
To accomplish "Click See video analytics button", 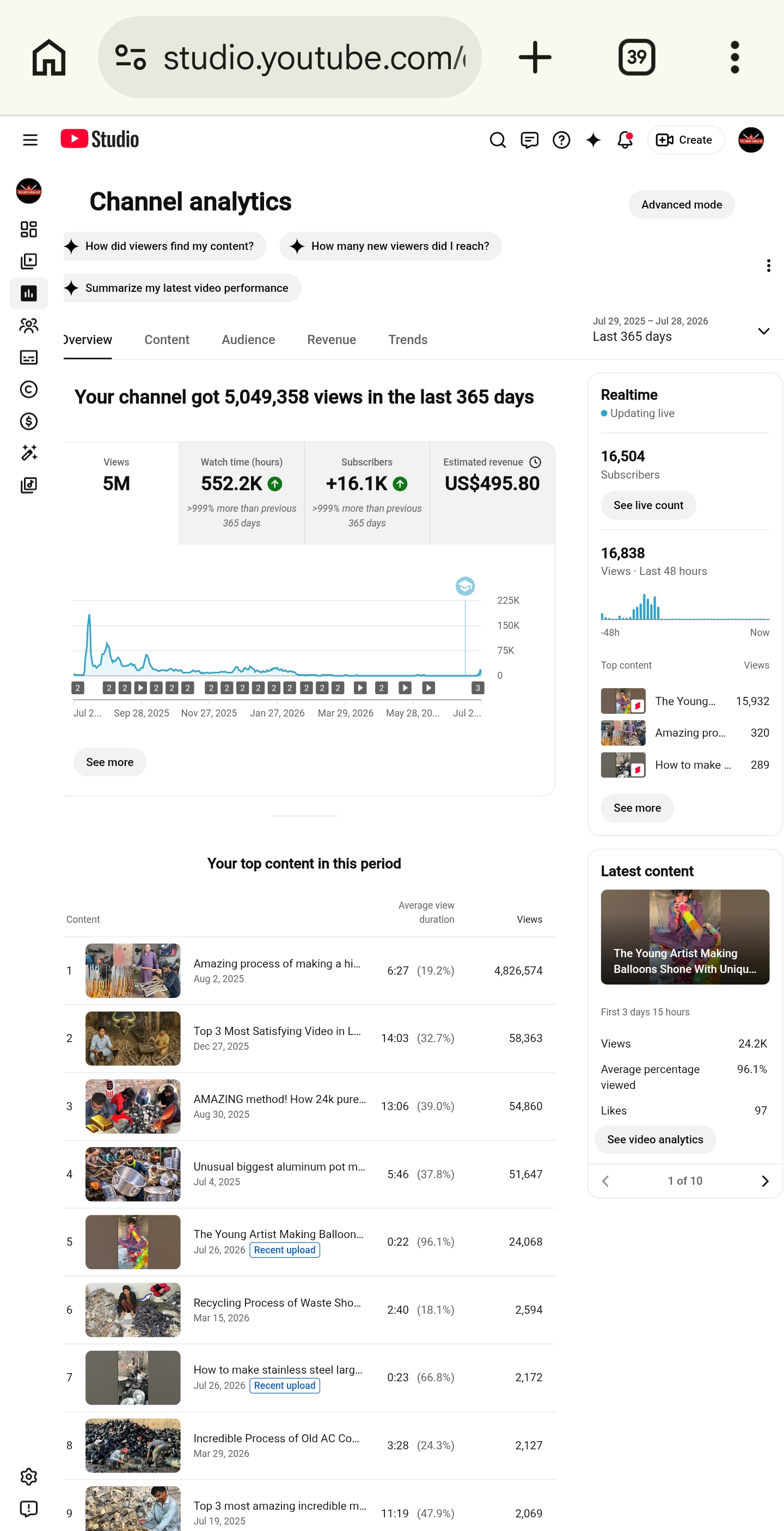I will pos(655,1140).
